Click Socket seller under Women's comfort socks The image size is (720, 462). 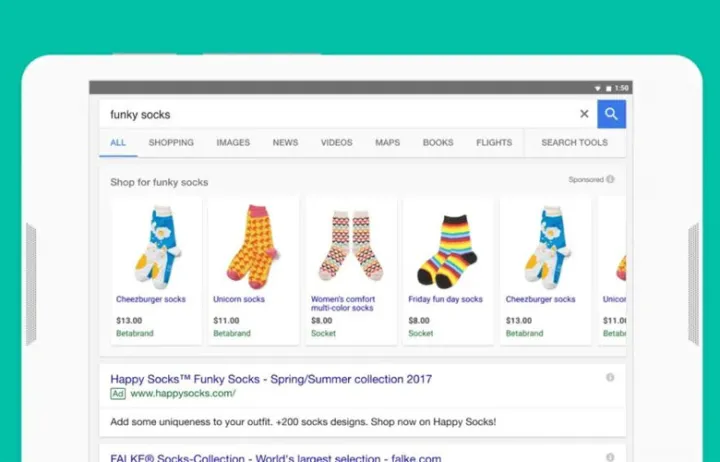(323, 333)
